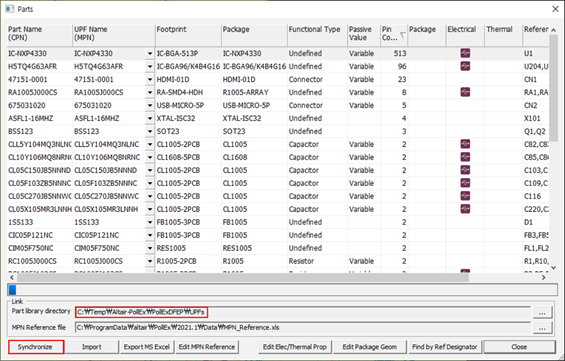Click the horizontal scrollbar right arrow
This screenshot has height=361, width=565.
(x=544, y=277)
